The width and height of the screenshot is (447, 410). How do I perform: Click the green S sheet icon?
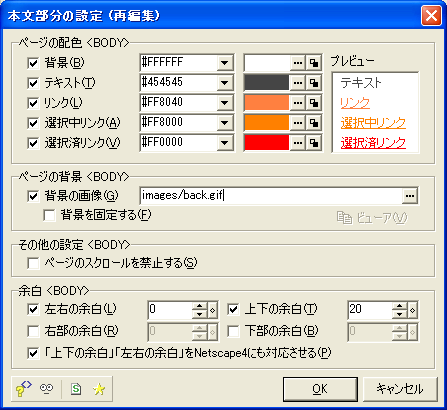coord(76,389)
